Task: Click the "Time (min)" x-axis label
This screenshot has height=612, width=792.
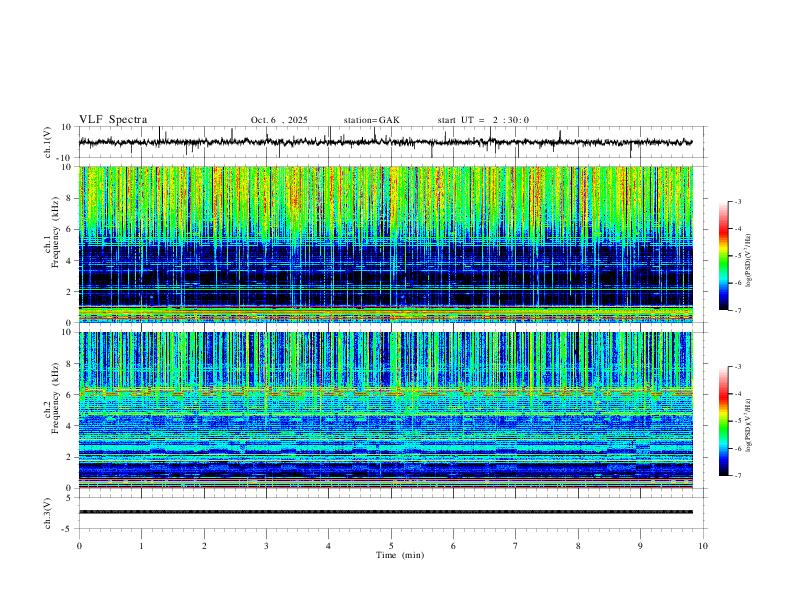Action: click(400, 555)
